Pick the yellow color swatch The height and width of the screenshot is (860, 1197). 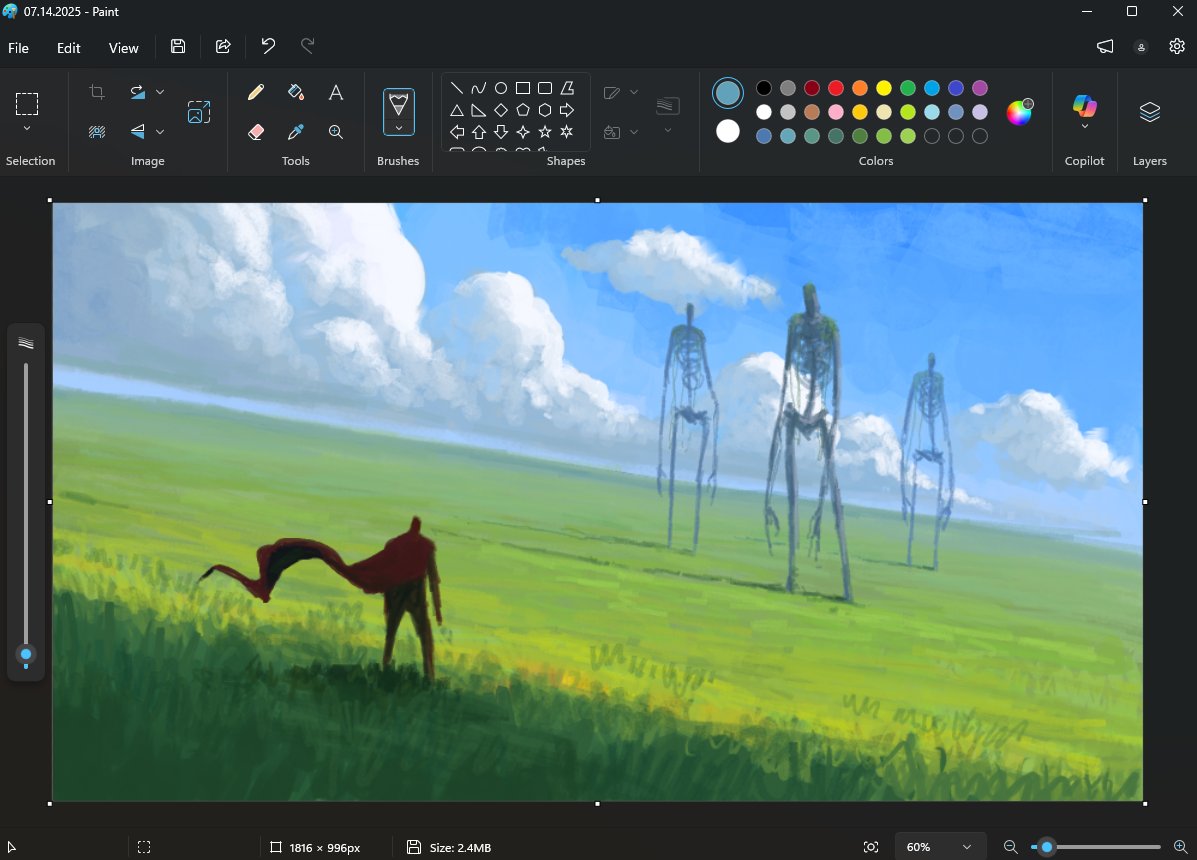(884, 88)
